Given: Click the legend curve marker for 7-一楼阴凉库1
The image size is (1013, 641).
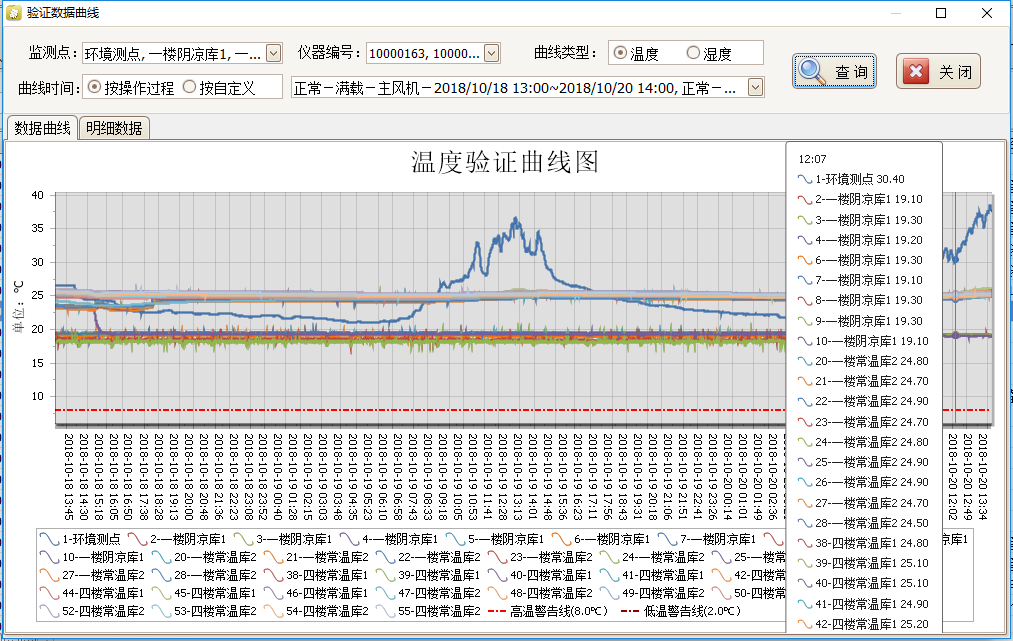Looking at the screenshot, I should tap(667, 539).
